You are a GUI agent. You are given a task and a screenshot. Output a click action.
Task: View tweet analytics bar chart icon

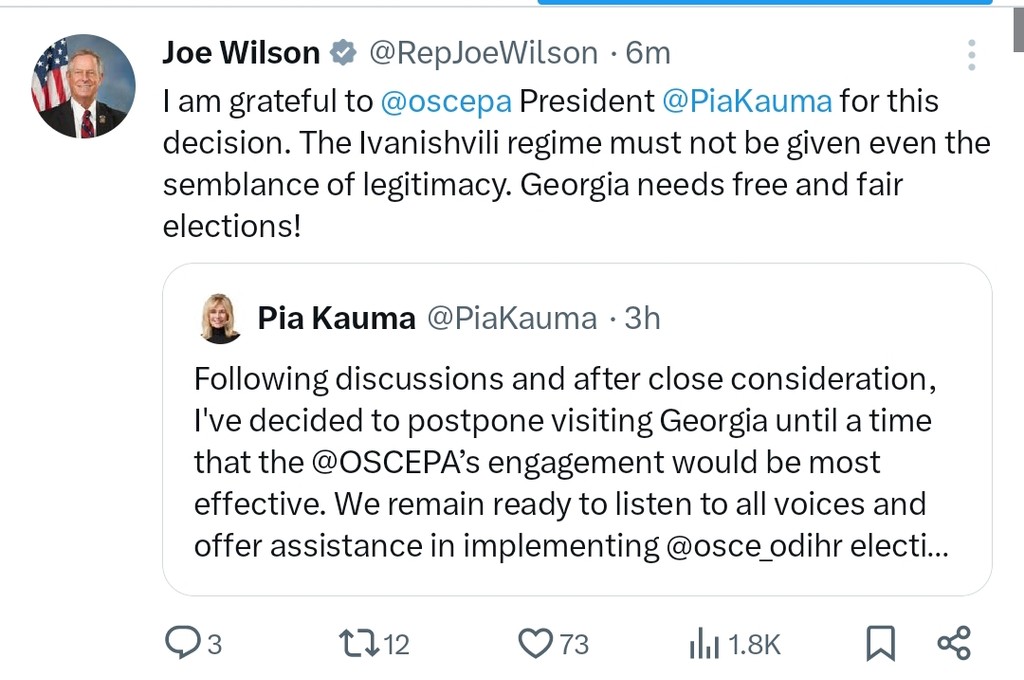pyautogui.click(x=704, y=644)
